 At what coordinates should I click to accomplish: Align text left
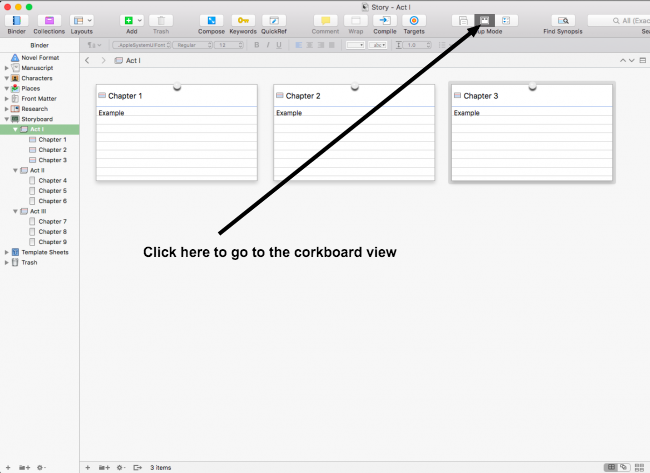pyautogui.click(x=298, y=45)
